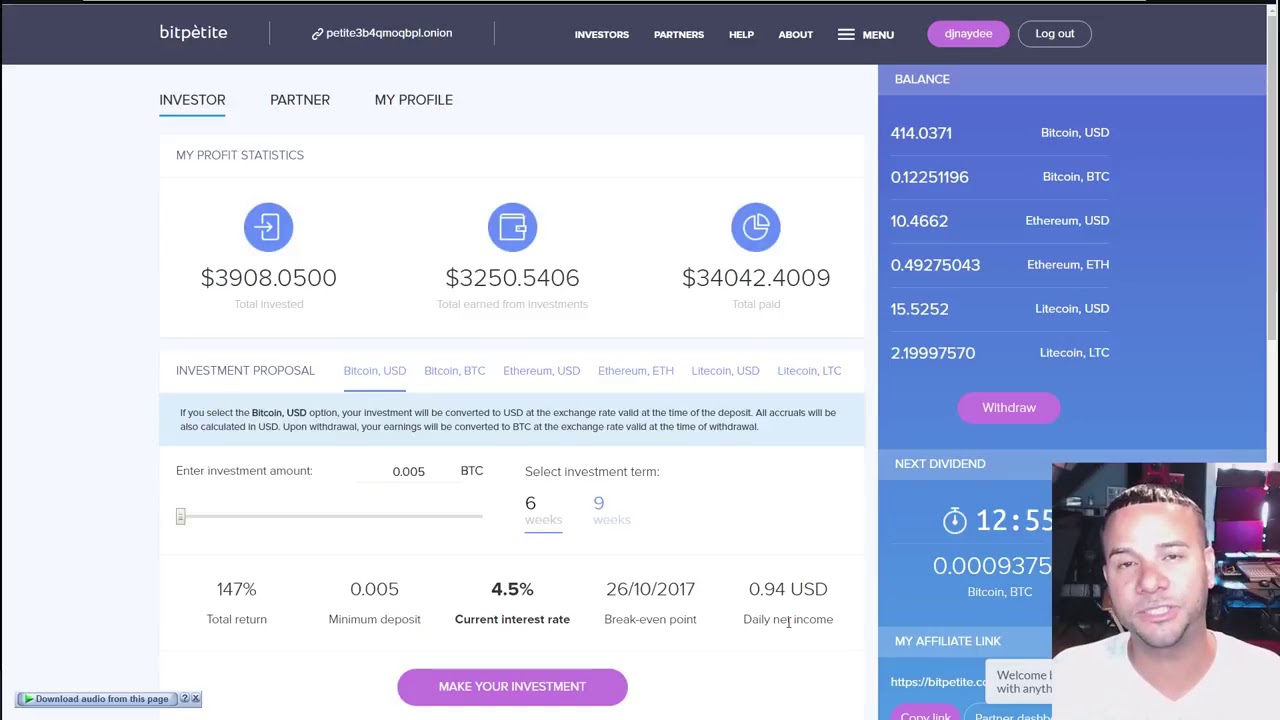Viewport: 1280px width, 720px height.
Task: Select the Bitcoin, BTC proposal option
Action: point(454,371)
